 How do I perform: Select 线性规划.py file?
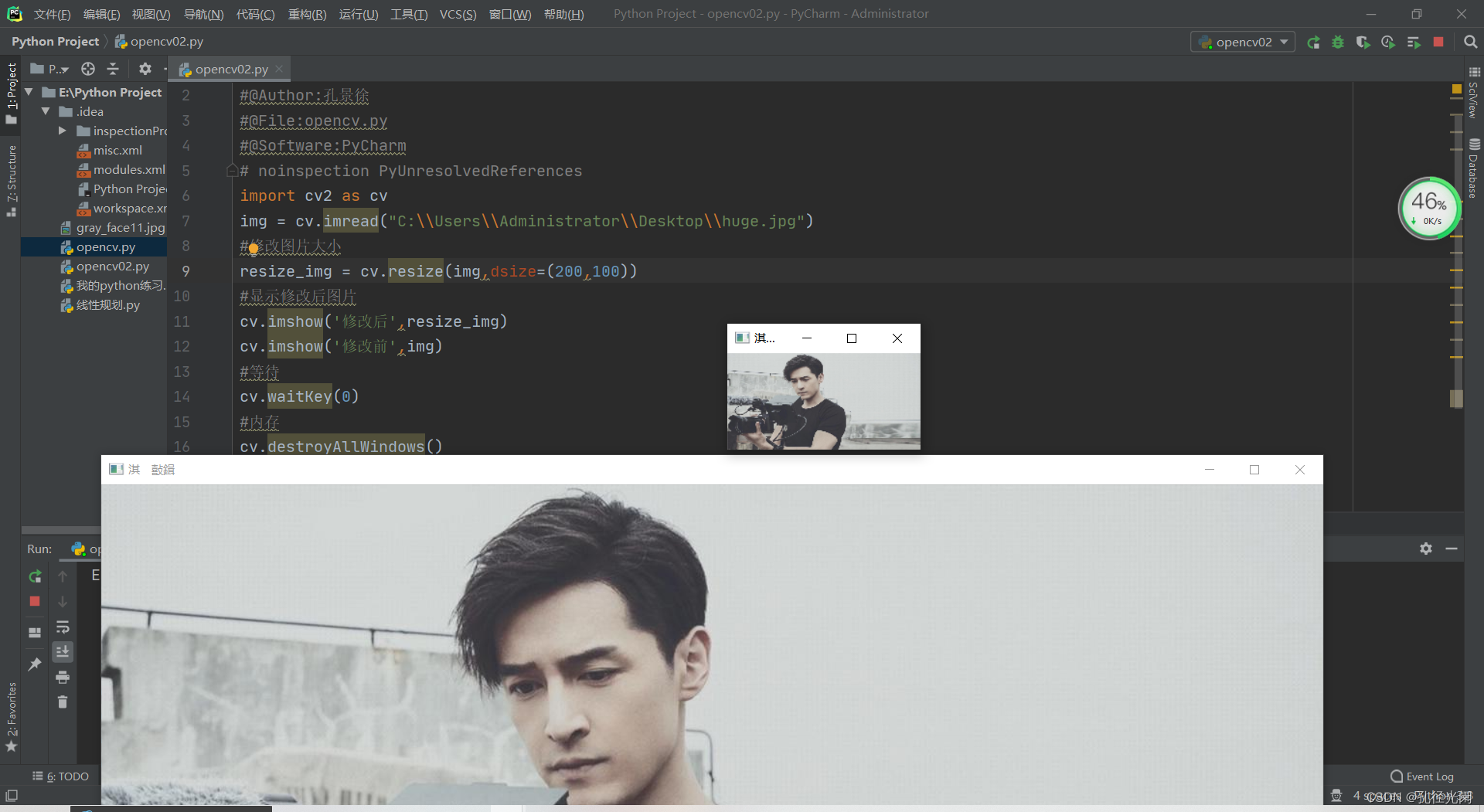coord(100,304)
